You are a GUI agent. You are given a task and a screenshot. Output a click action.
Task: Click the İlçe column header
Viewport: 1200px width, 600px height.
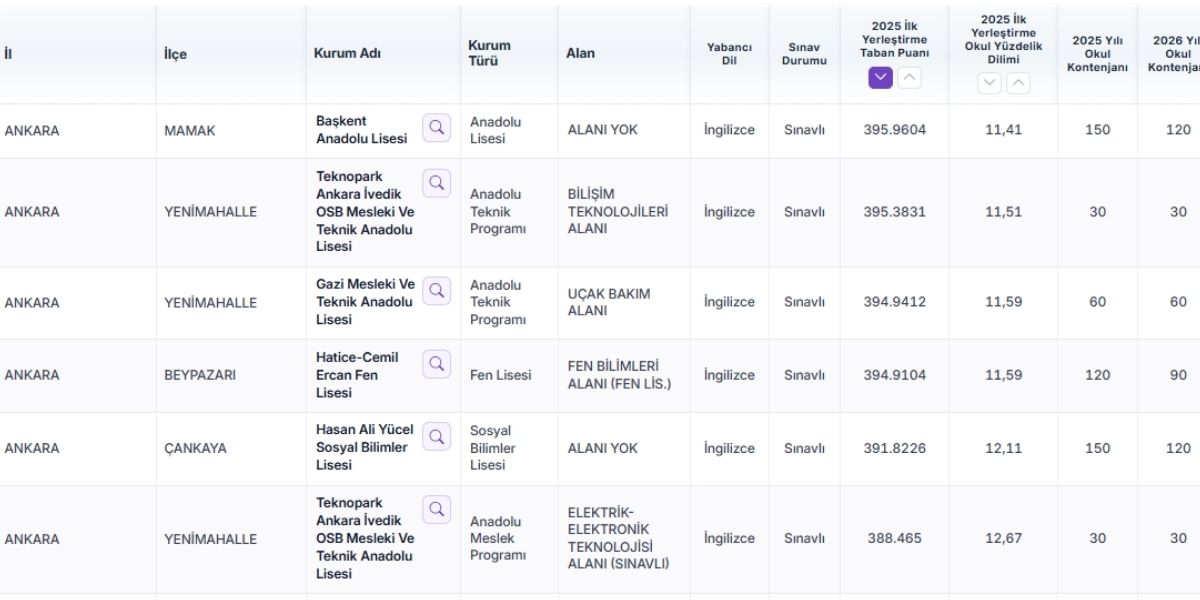click(175, 53)
